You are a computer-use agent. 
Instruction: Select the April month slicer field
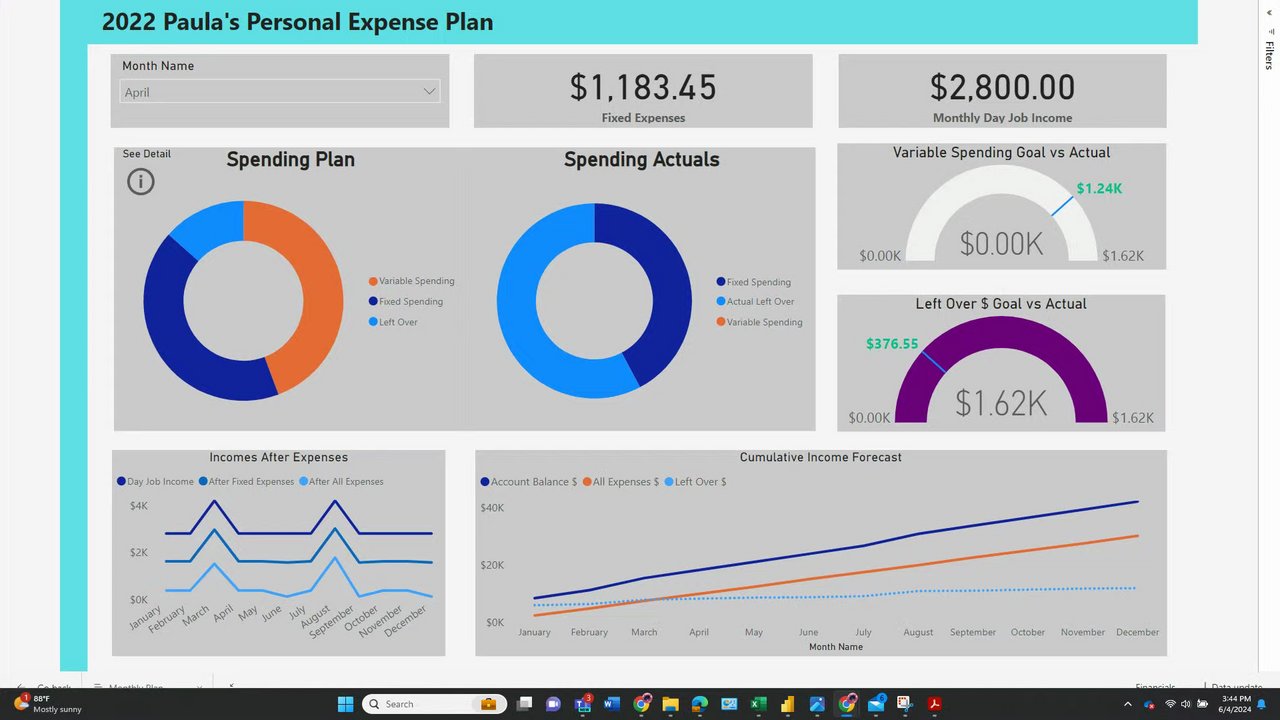click(x=279, y=92)
